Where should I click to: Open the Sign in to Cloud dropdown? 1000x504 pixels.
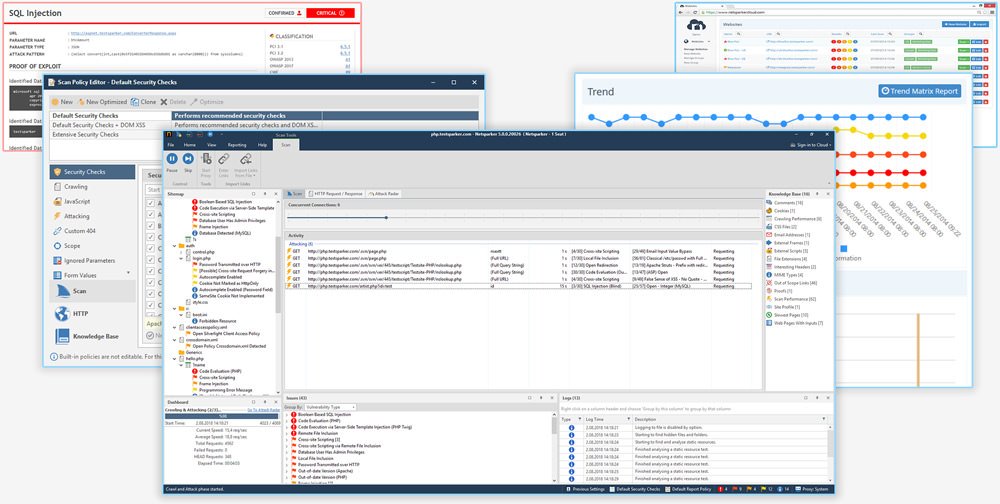[x=811, y=145]
